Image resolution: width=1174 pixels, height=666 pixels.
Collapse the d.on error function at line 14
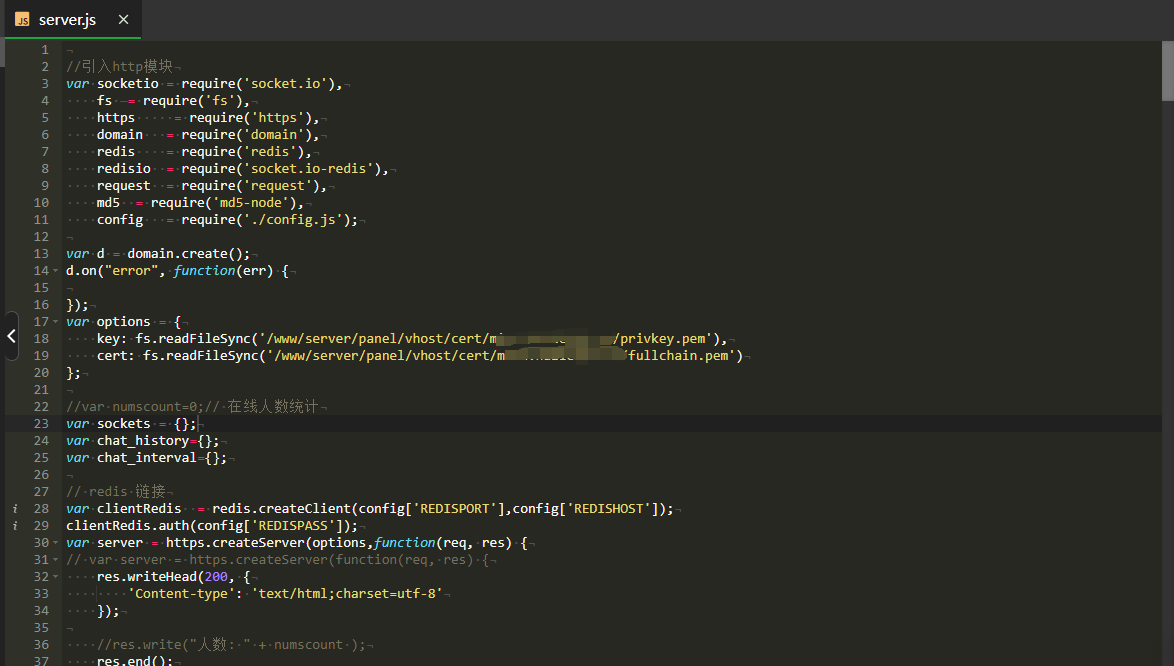point(55,271)
